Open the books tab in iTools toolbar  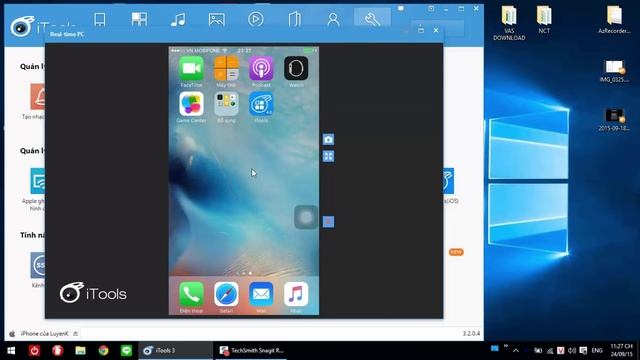[294, 19]
